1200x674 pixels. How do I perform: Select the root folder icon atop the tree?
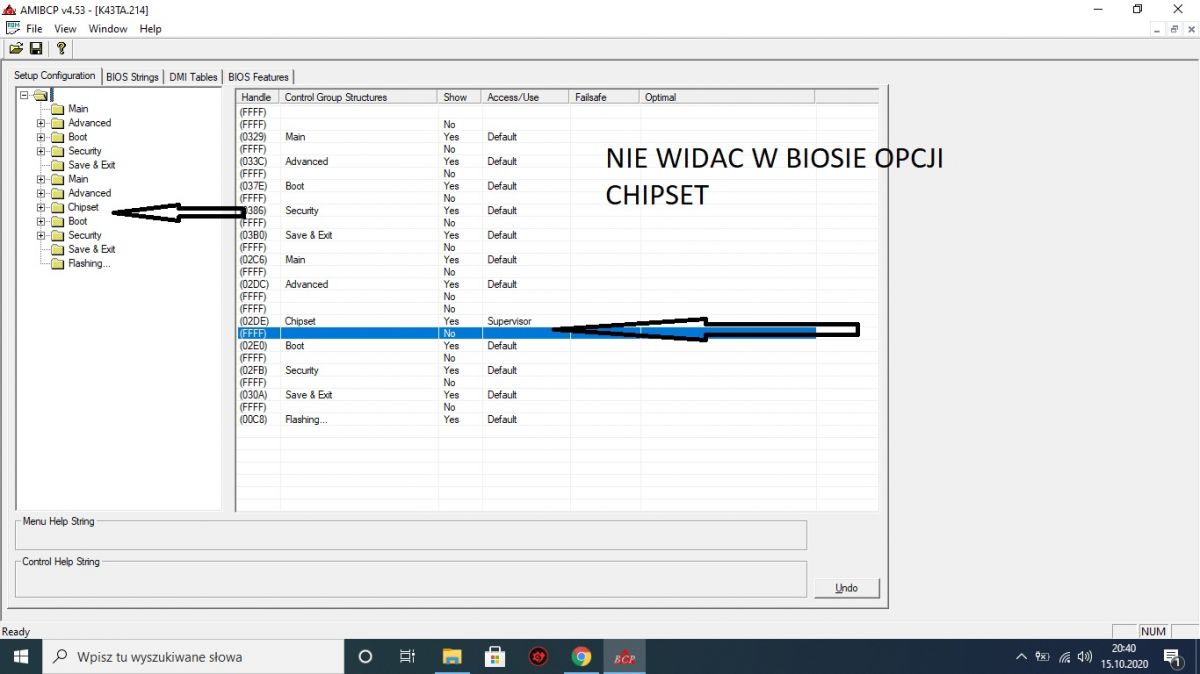point(40,95)
